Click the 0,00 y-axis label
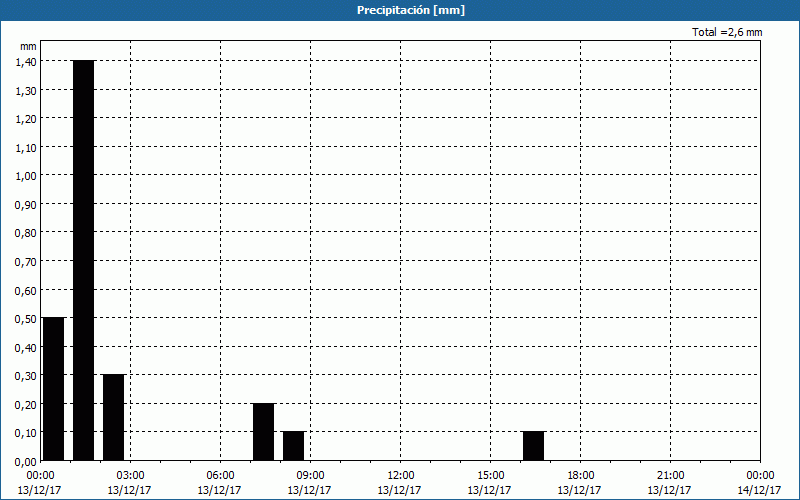800x500 pixels. (27, 462)
